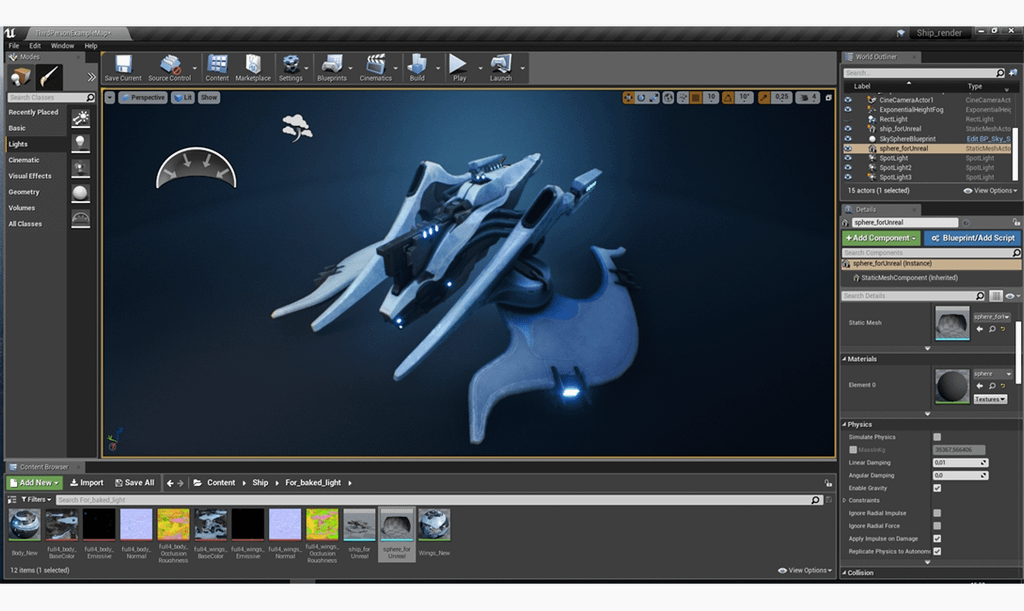Click the Perspective view button
The width and height of the screenshot is (1024, 611).
pyautogui.click(x=143, y=98)
